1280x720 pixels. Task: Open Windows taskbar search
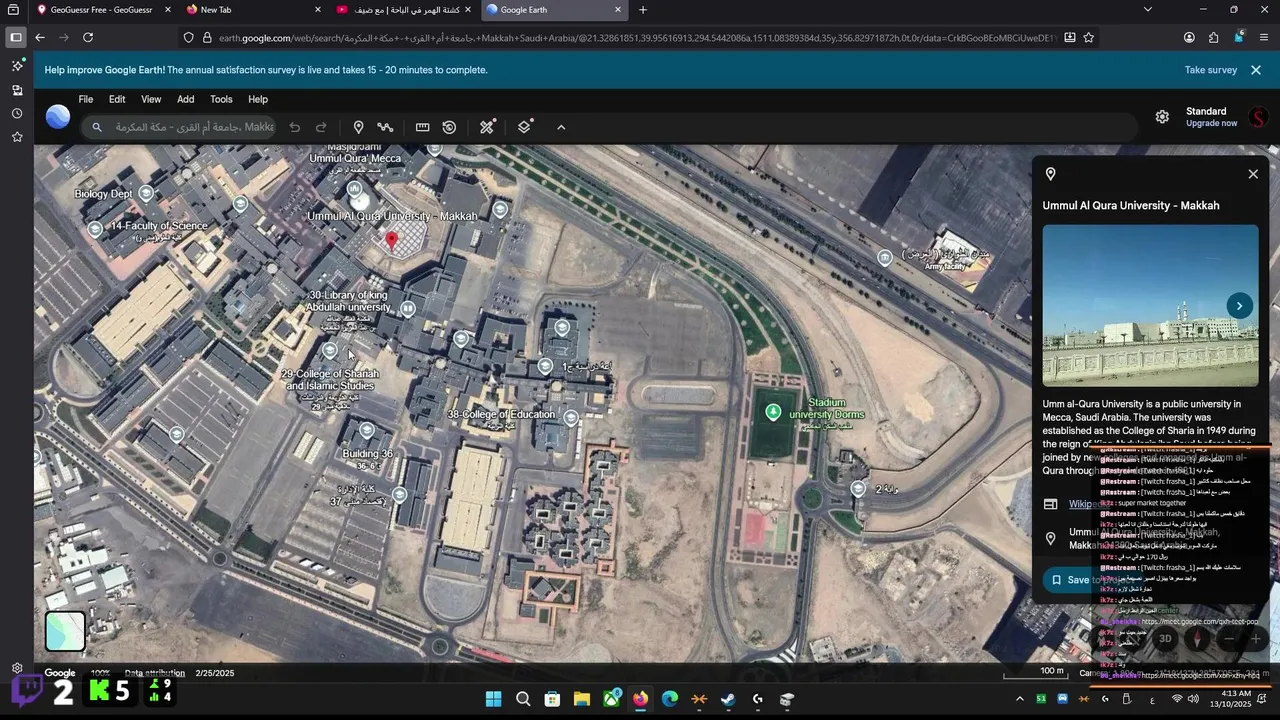point(523,699)
